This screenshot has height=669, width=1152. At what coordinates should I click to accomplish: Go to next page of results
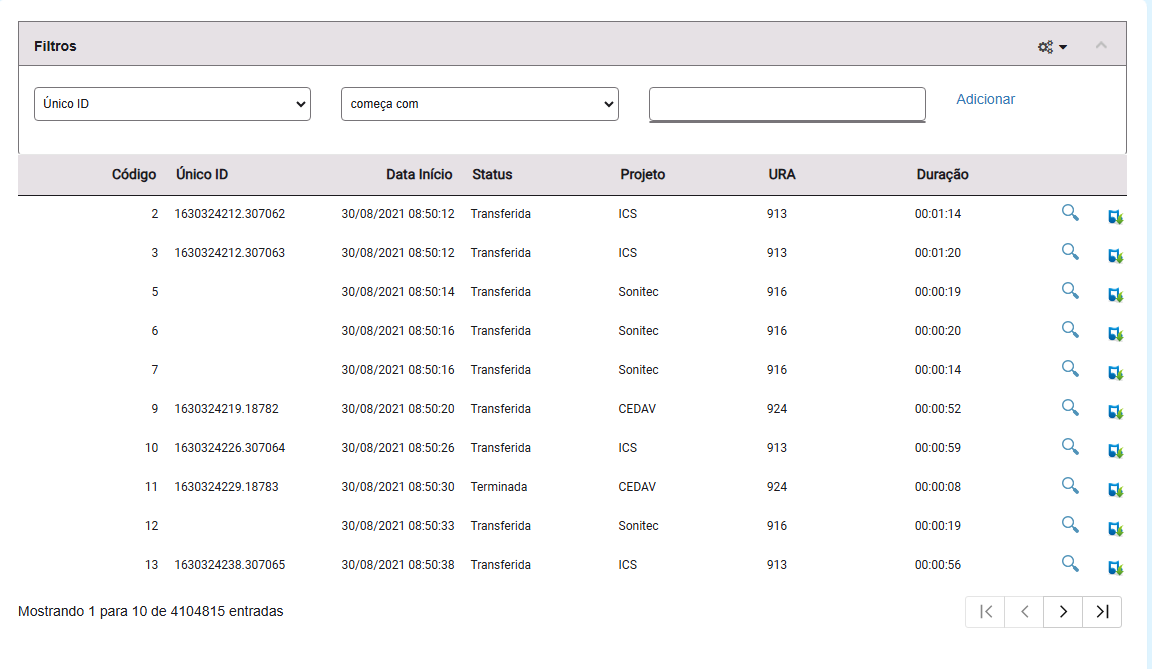(1063, 612)
